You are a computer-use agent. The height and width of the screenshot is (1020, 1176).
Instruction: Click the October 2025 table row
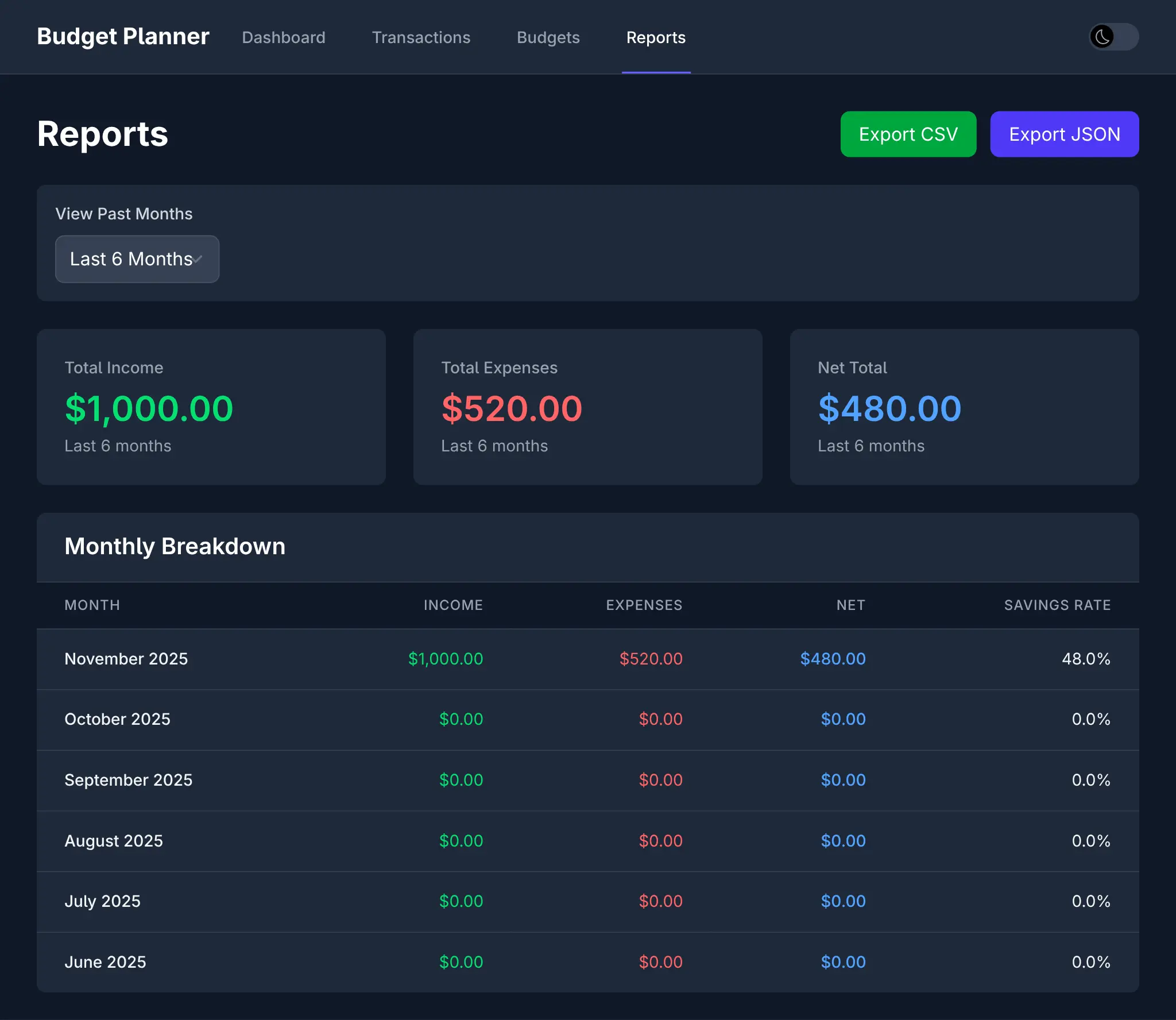pyautogui.click(x=587, y=719)
